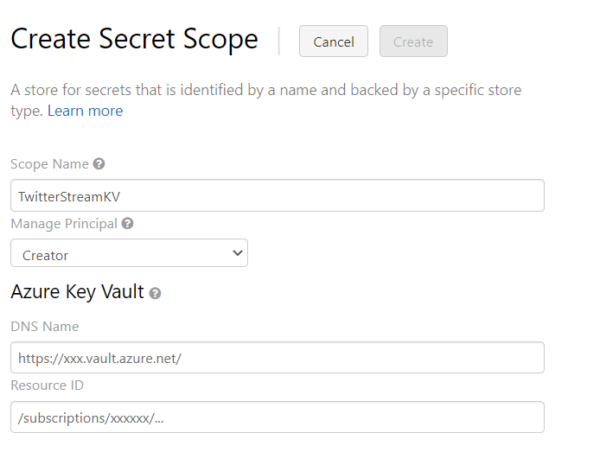
Task: Click the Scope Name label text
Action: click(49, 164)
